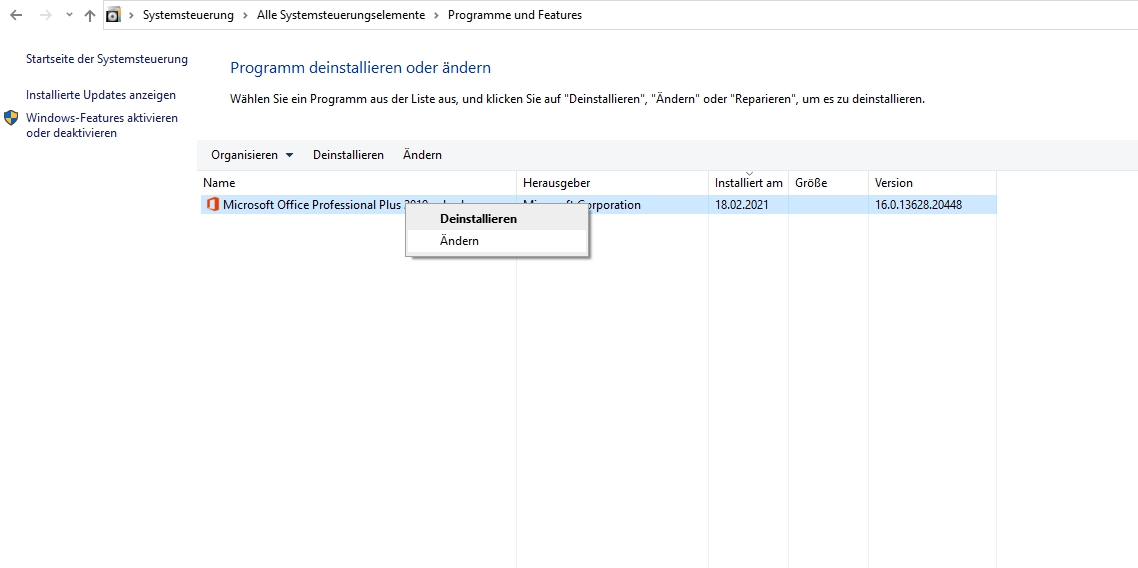Viewport: 1138px width, 568px height.
Task: Click version 16.0.13628.20448
Action: 918,205
